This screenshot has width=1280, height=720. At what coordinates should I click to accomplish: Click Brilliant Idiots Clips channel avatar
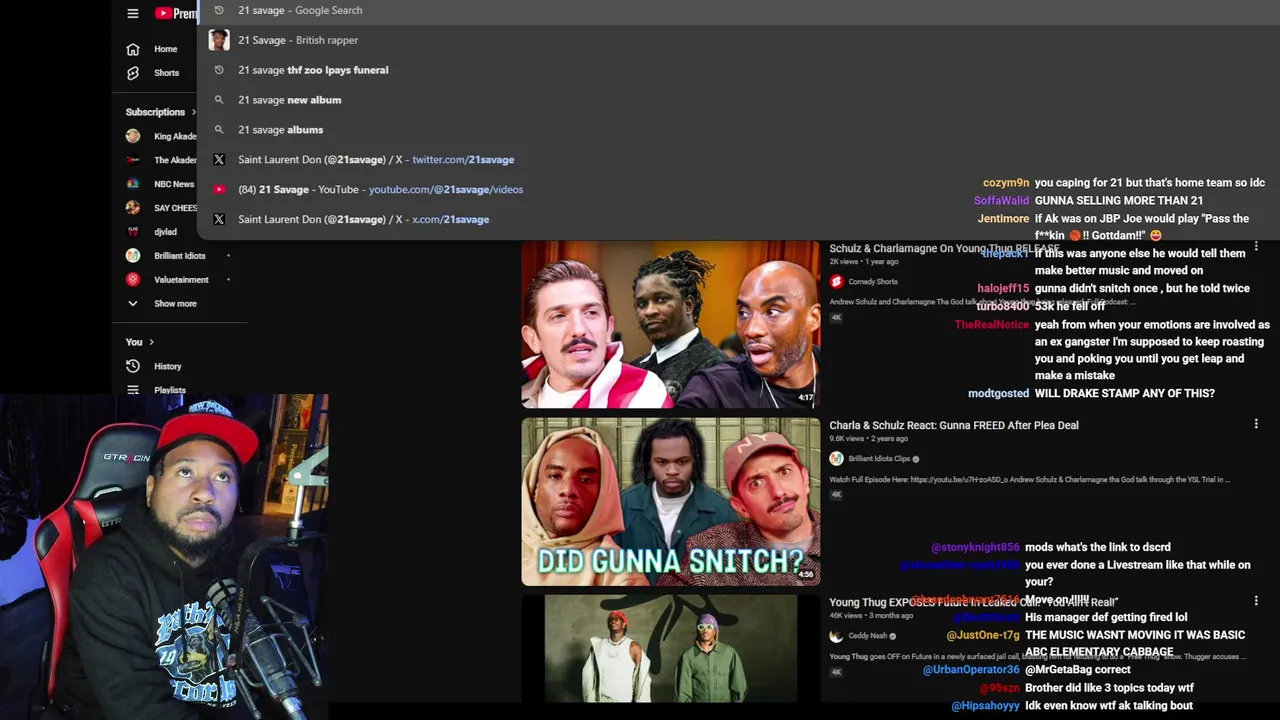[x=836, y=459]
